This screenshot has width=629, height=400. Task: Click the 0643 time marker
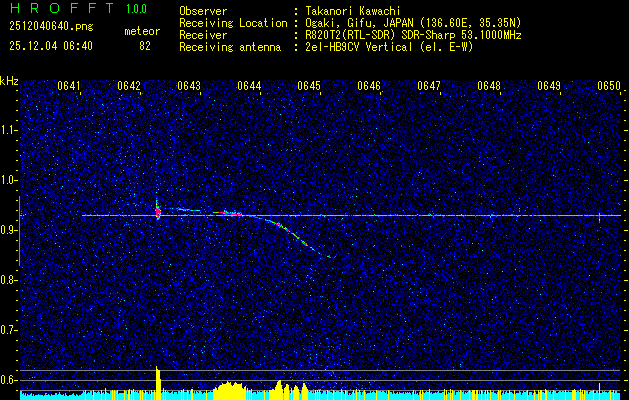click(189, 86)
